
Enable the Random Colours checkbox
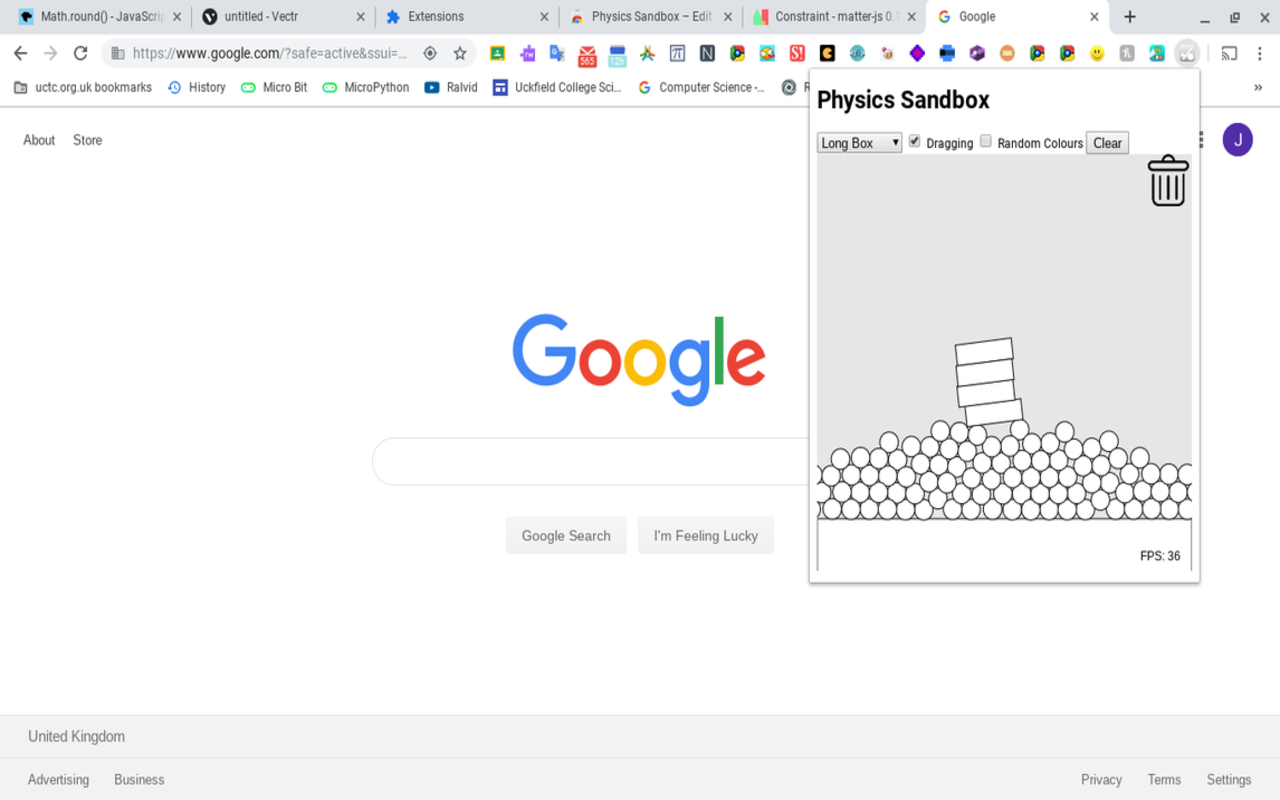(985, 141)
